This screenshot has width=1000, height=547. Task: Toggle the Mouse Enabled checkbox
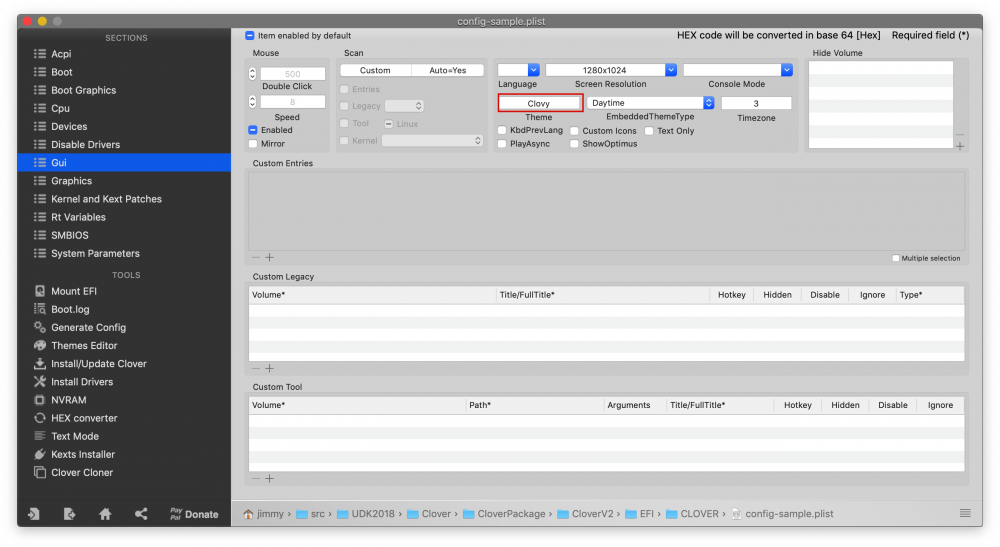tap(253, 130)
